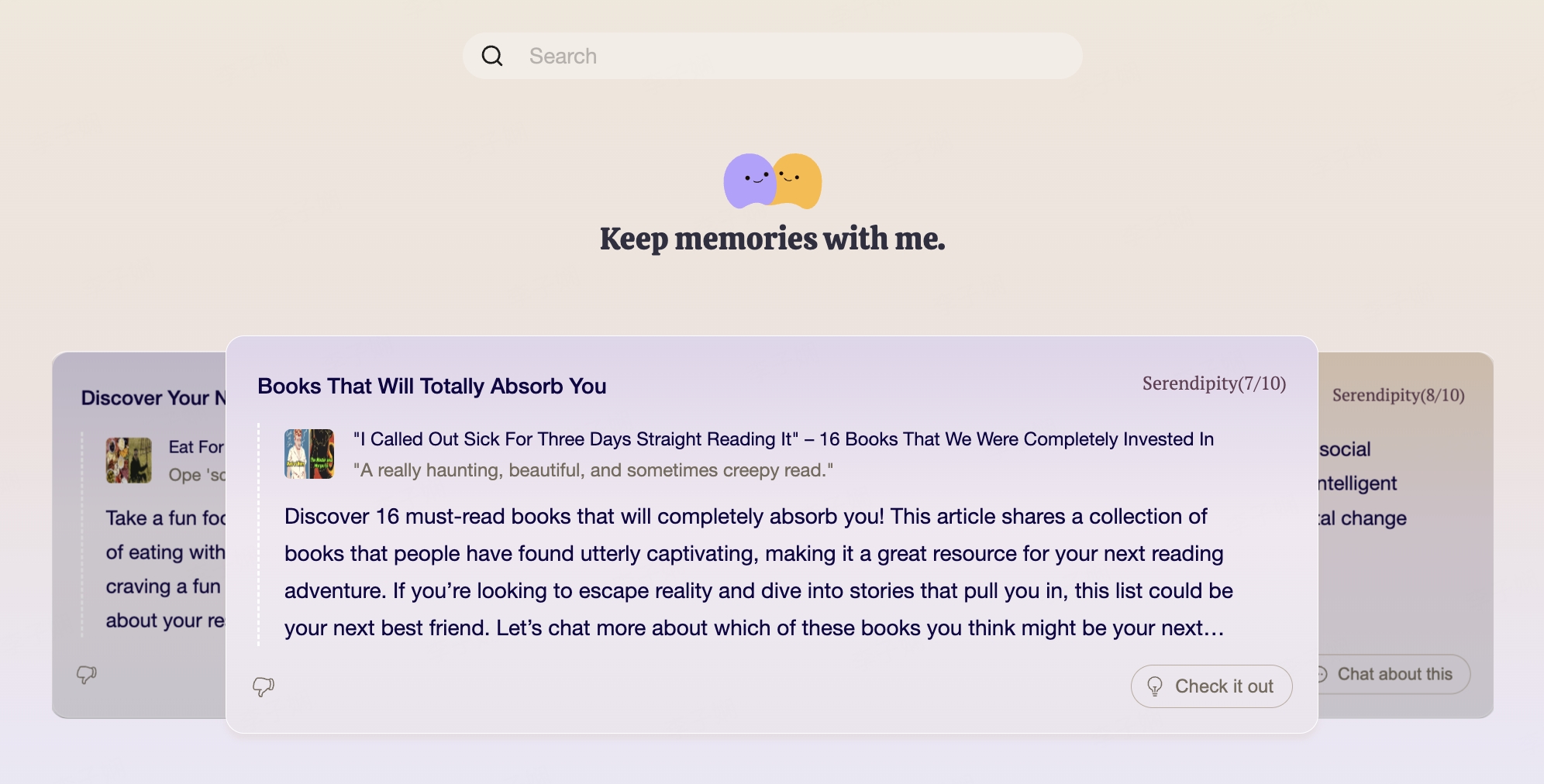The image size is (1544, 784).
Task: Open "I Called Out Sick" article link
Action: click(x=783, y=439)
